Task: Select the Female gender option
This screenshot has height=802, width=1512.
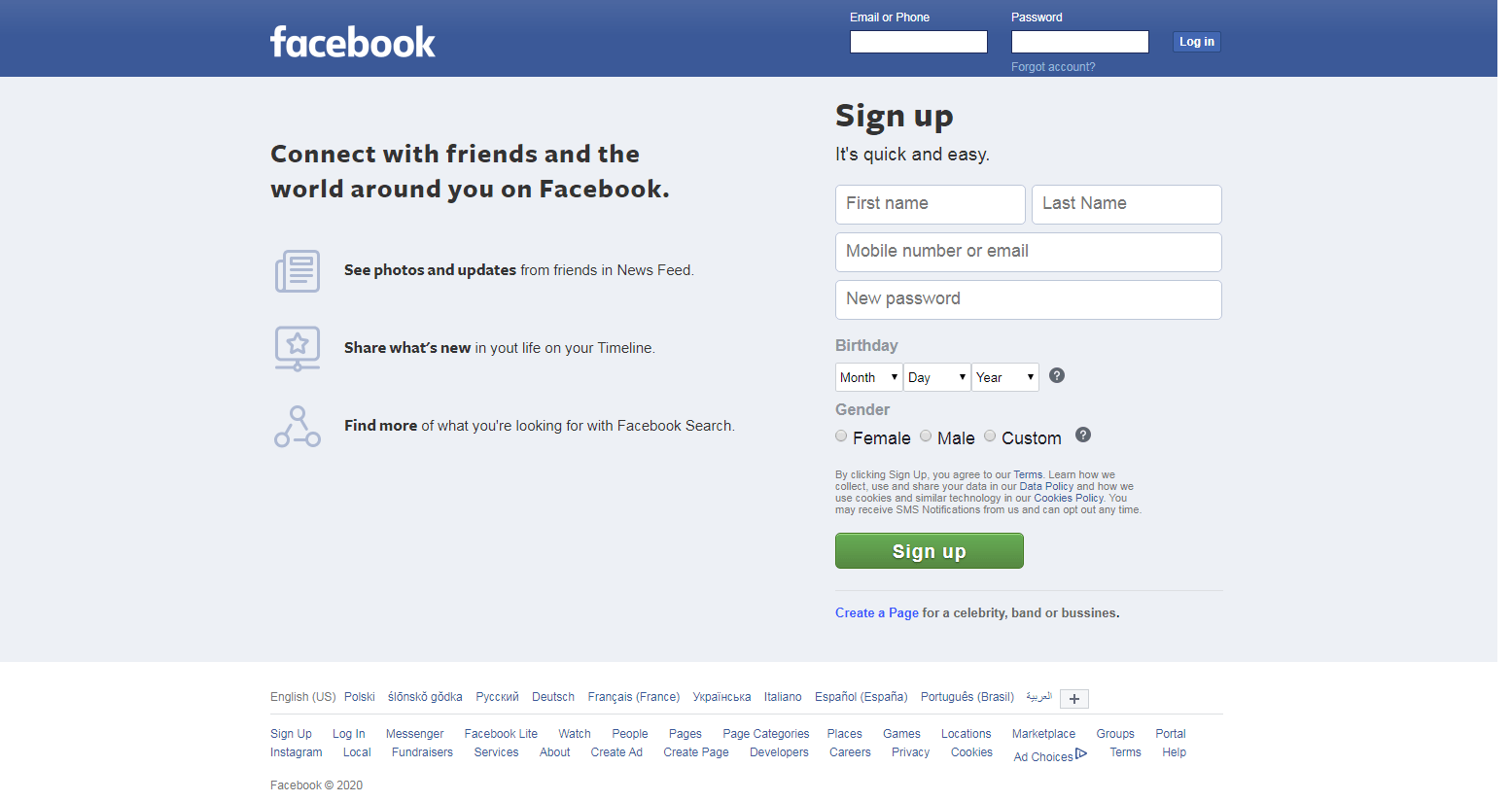Action: [840, 436]
